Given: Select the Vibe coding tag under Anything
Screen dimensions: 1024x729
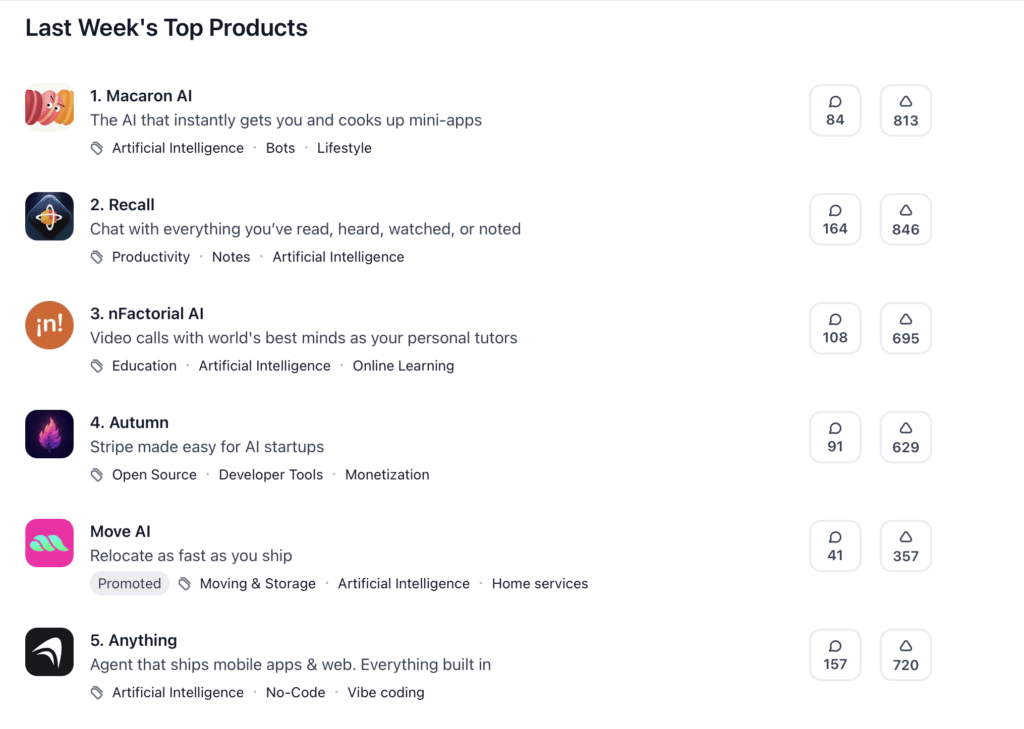Looking at the screenshot, I should 386,692.
